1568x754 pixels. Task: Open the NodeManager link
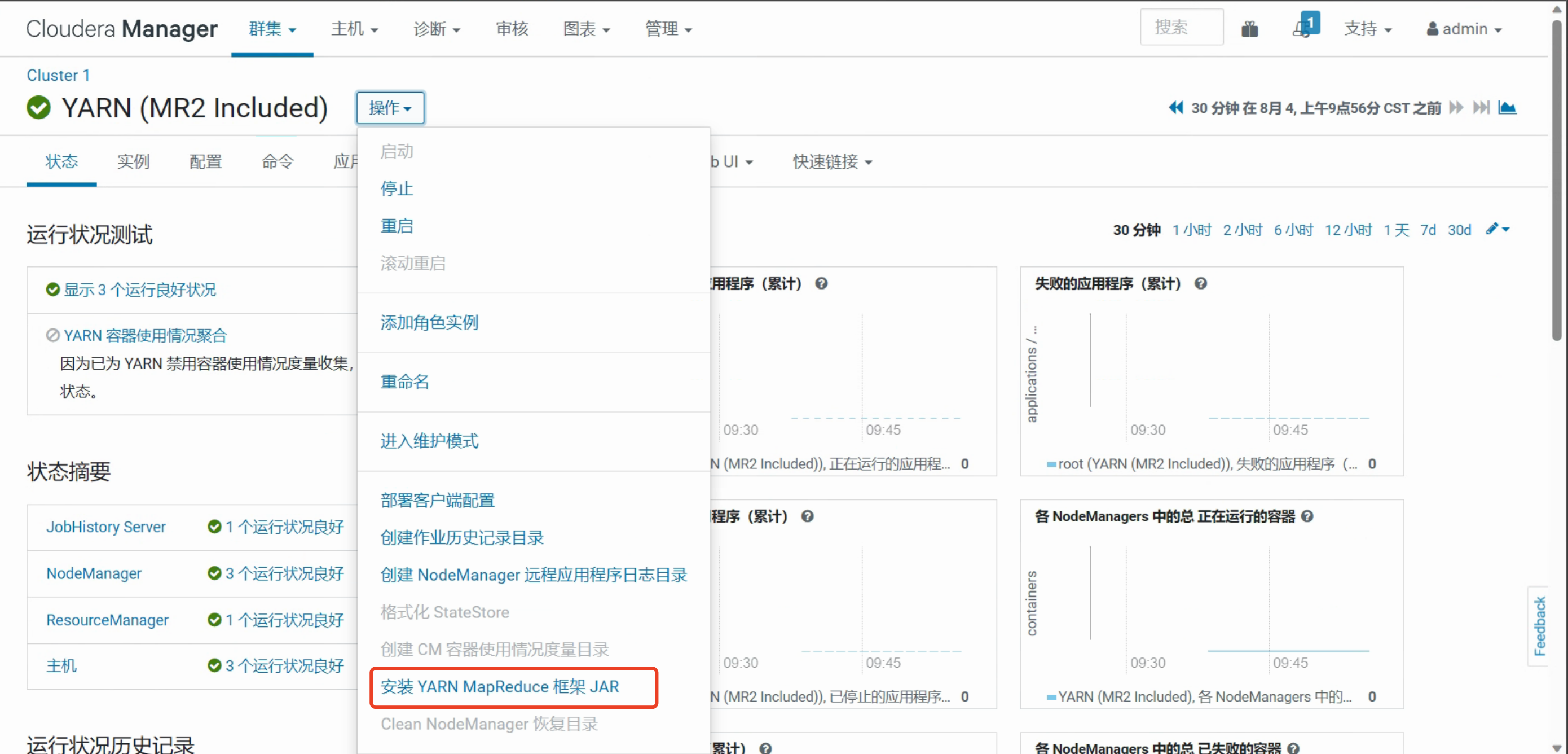coord(94,573)
